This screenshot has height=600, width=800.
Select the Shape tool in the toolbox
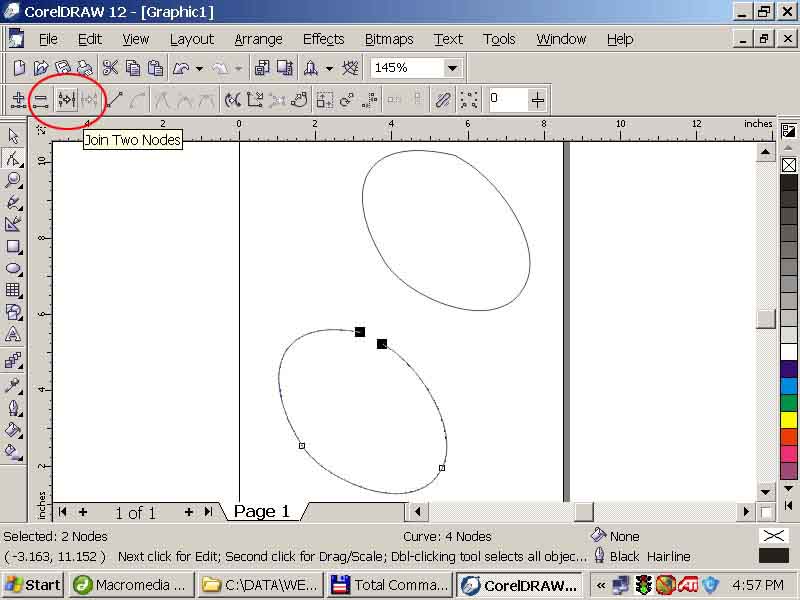coord(13,158)
